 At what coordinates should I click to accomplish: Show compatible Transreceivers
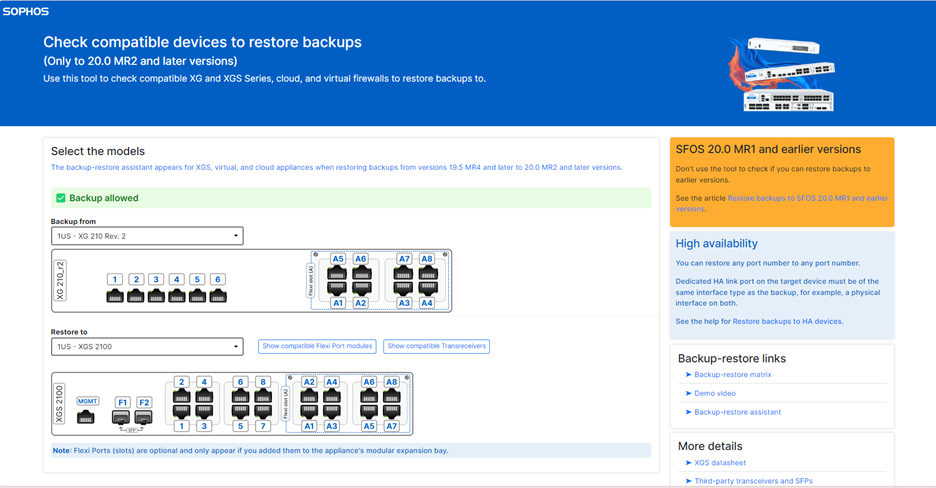click(436, 346)
